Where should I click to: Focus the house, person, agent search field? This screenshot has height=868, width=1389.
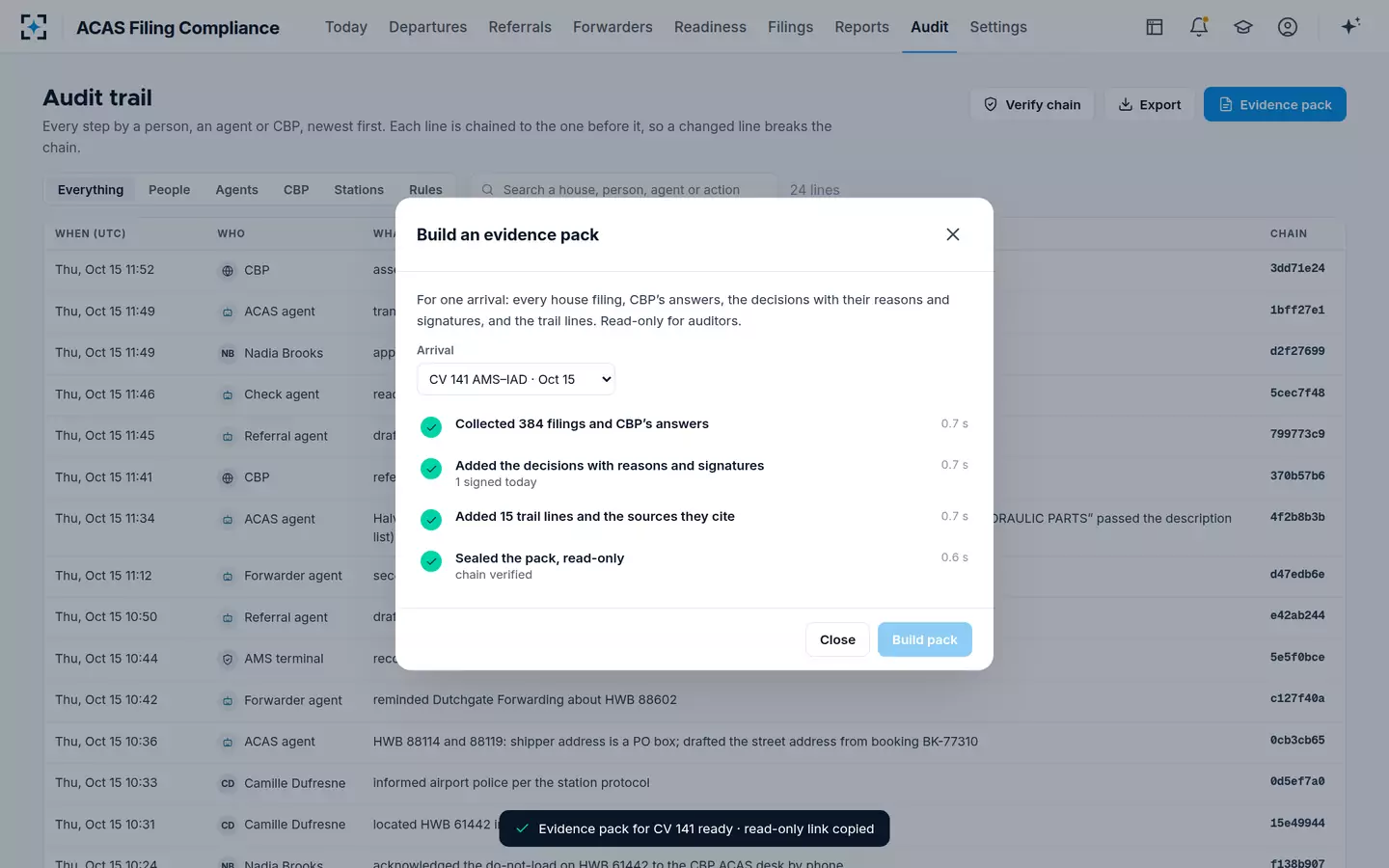623,190
